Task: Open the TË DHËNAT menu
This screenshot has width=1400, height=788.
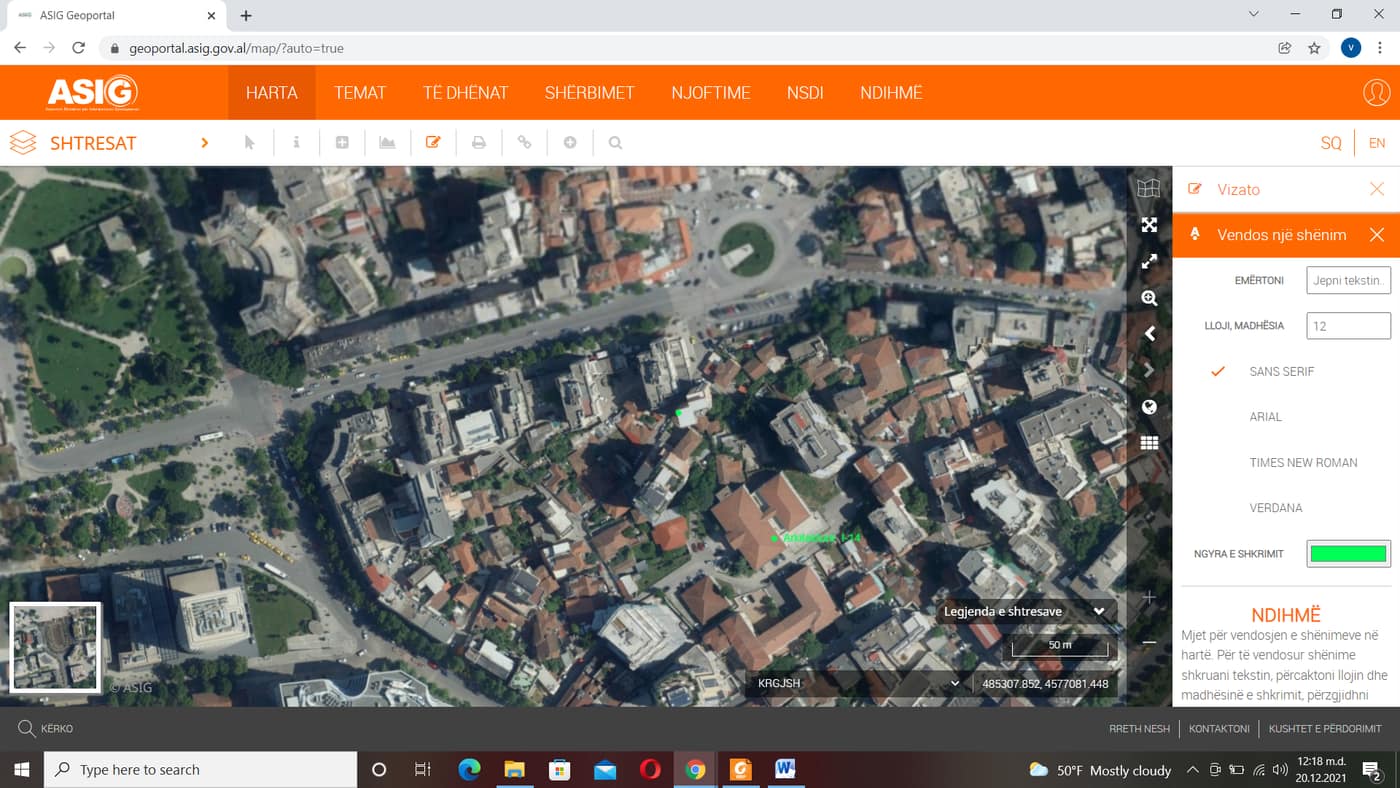Action: coord(465,93)
